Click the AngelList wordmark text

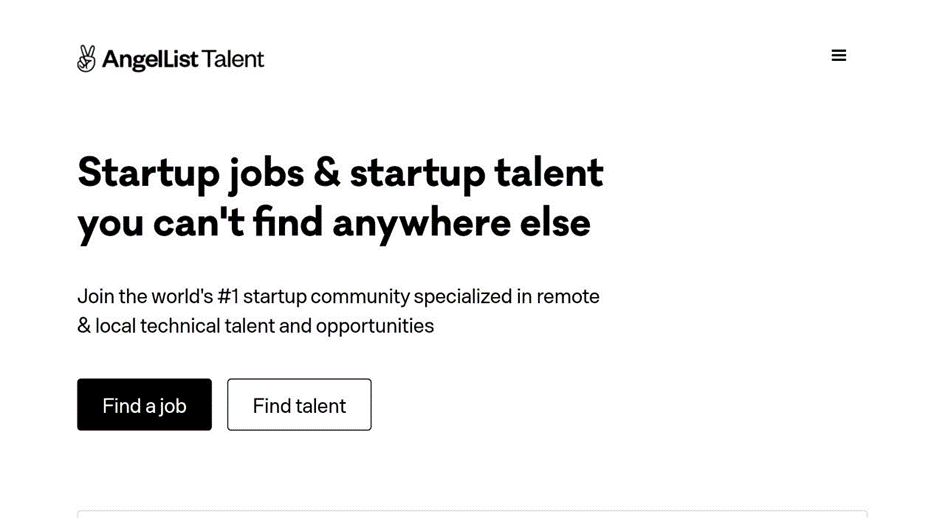click(149, 60)
